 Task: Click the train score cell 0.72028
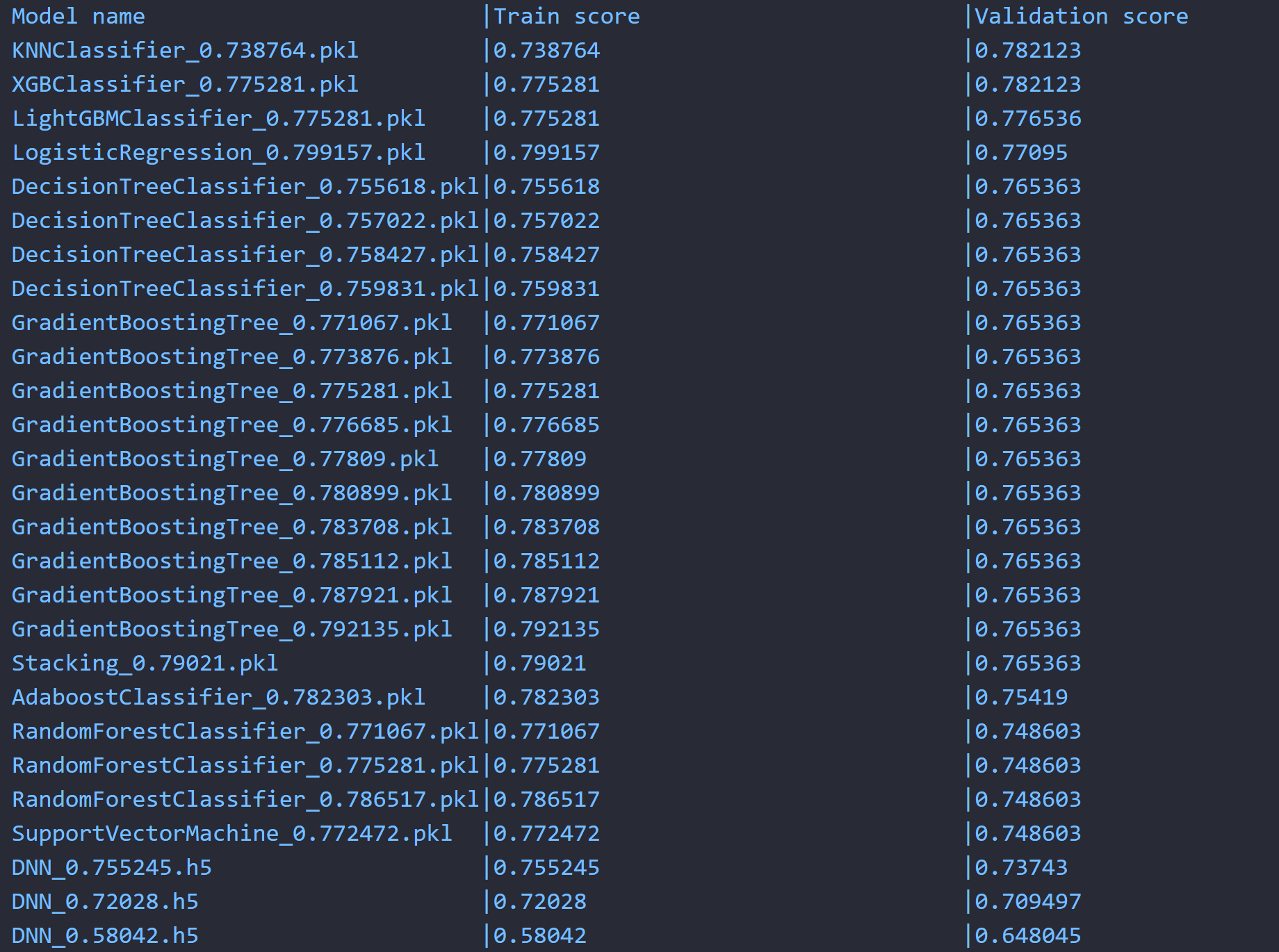(x=540, y=902)
